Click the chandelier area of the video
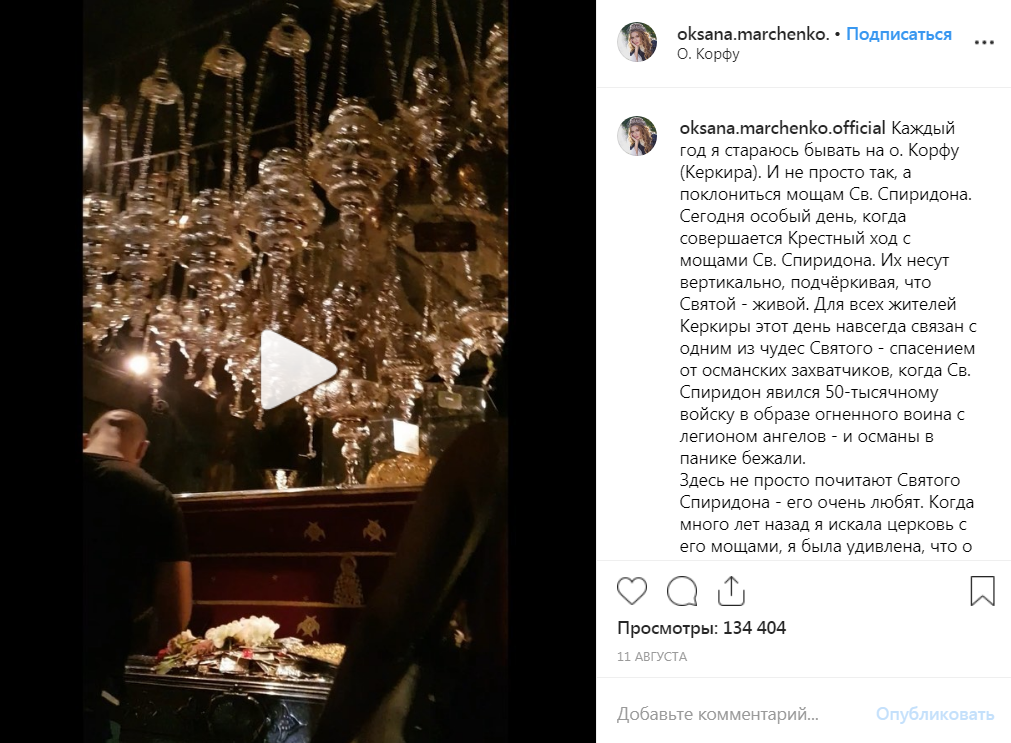The height and width of the screenshot is (743, 1011). tap(295, 193)
